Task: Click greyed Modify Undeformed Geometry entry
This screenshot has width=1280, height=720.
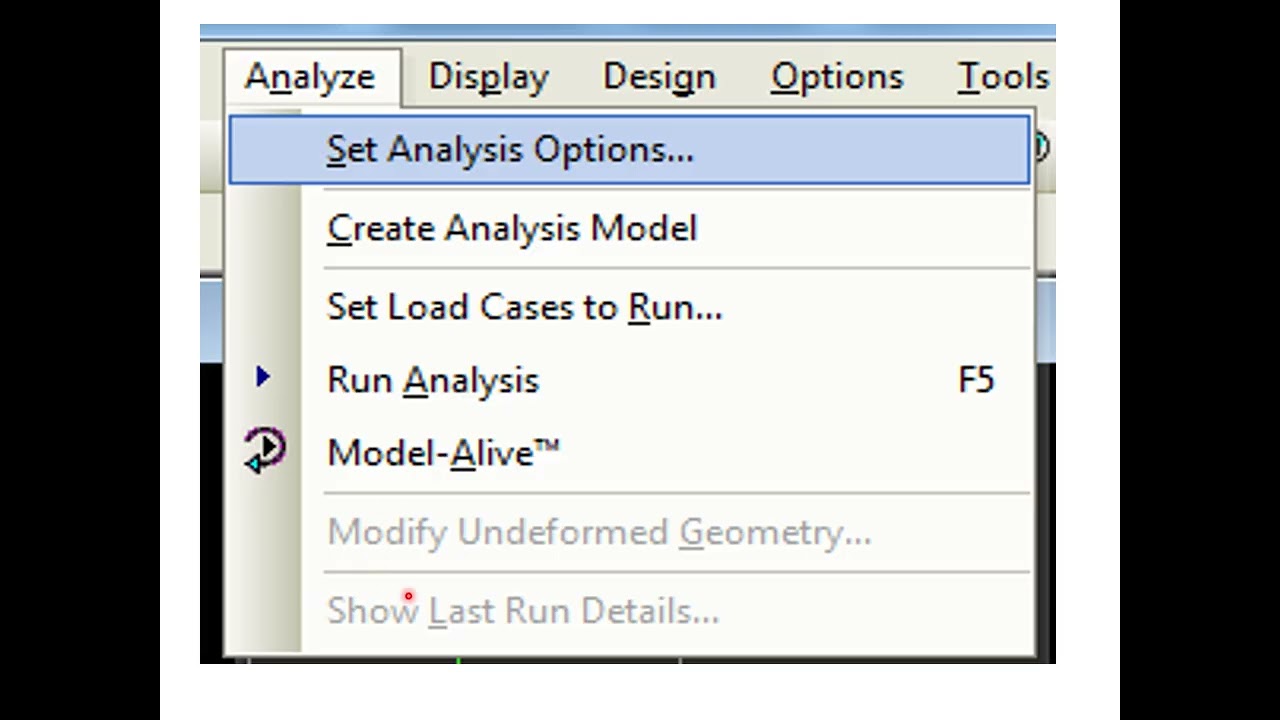Action: click(599, 532)
